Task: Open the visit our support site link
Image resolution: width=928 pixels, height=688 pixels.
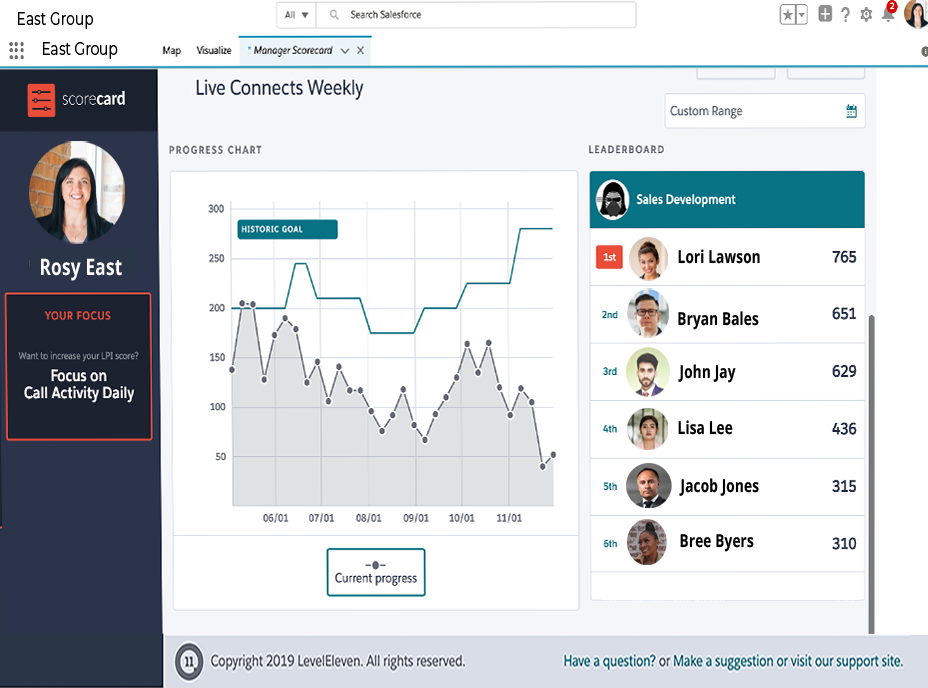Action: [846, 661]
